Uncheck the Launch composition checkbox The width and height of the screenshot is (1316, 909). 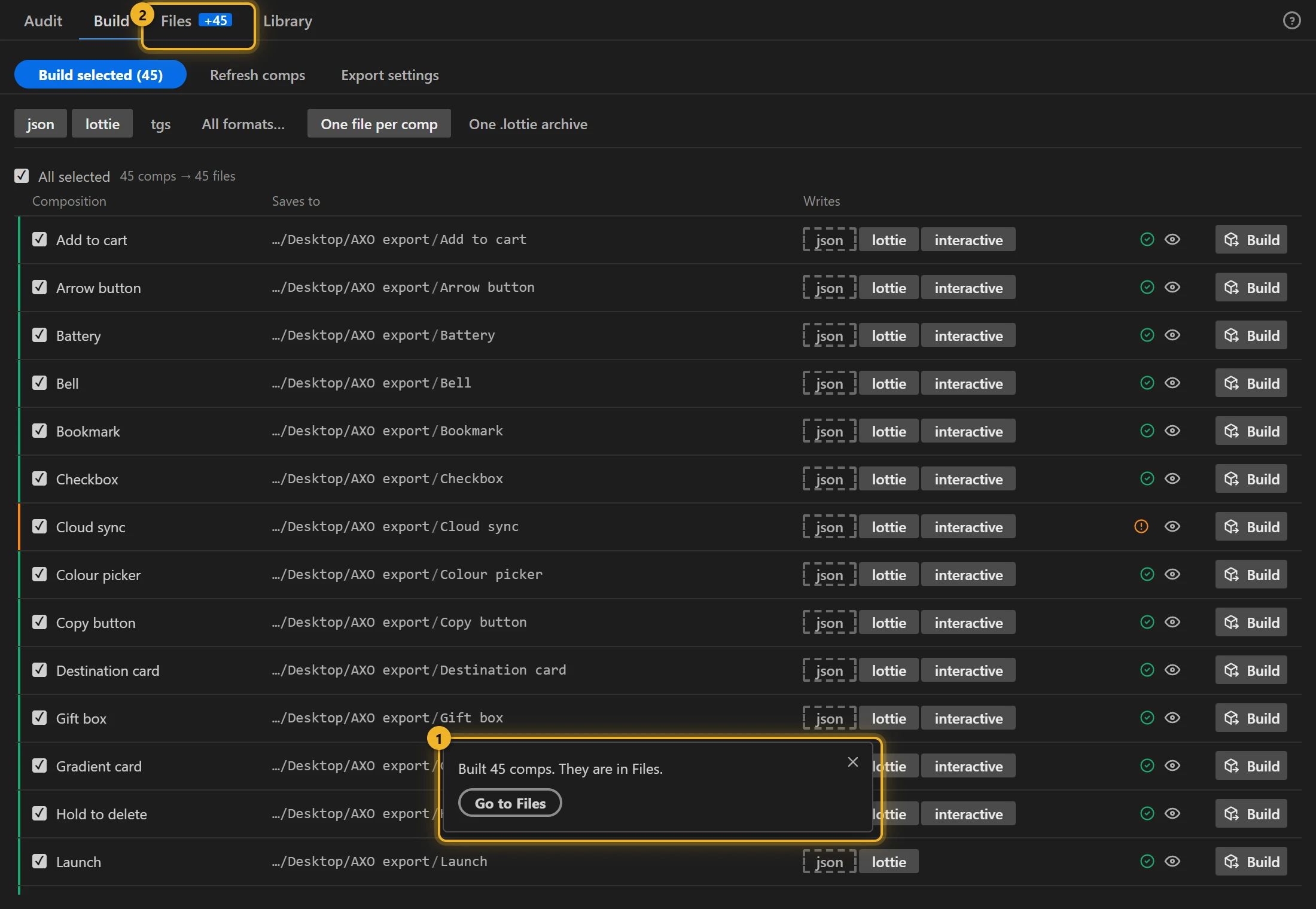point(39,861)
